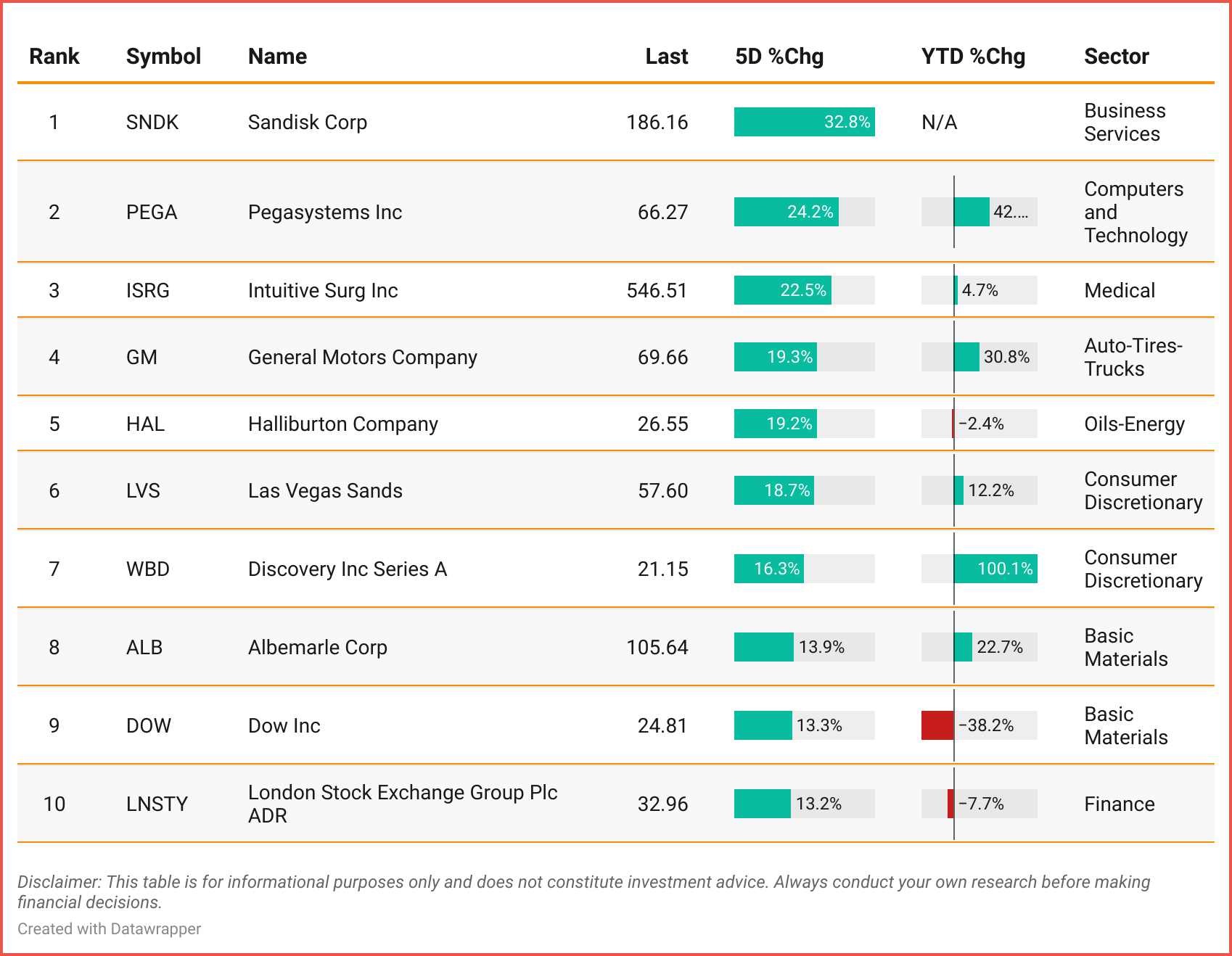This screenshot has height=956, width=1232.
Task: Click the Symbol column header
Action: [163, 57]
